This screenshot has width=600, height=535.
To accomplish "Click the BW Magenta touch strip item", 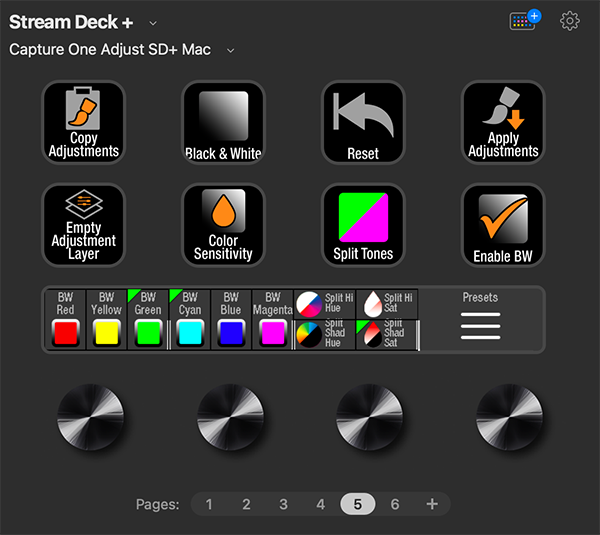I will (x=272, y=320).
